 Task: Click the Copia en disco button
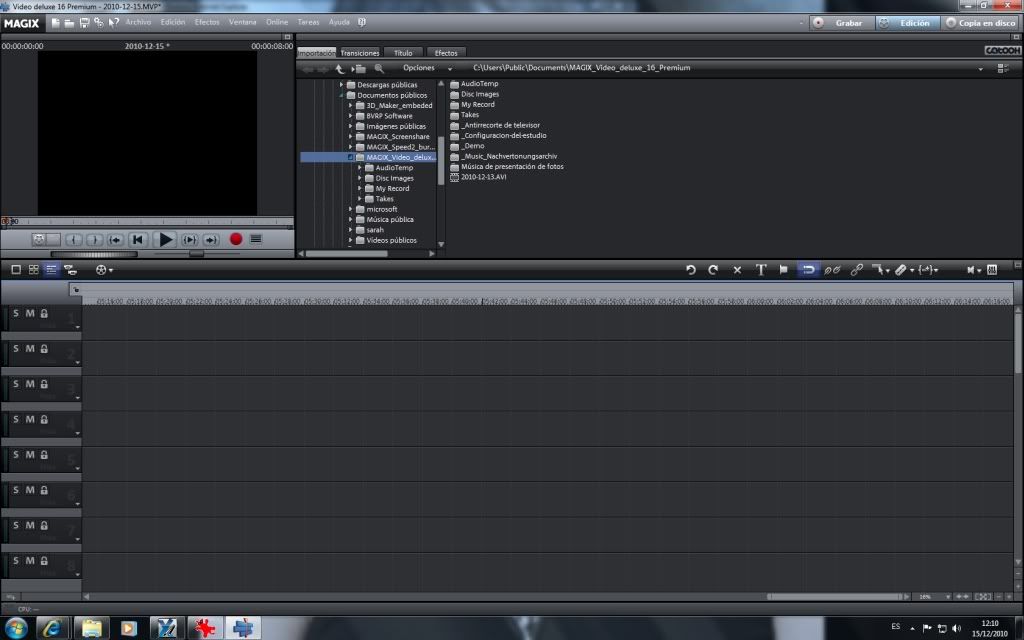pos(980,23)
